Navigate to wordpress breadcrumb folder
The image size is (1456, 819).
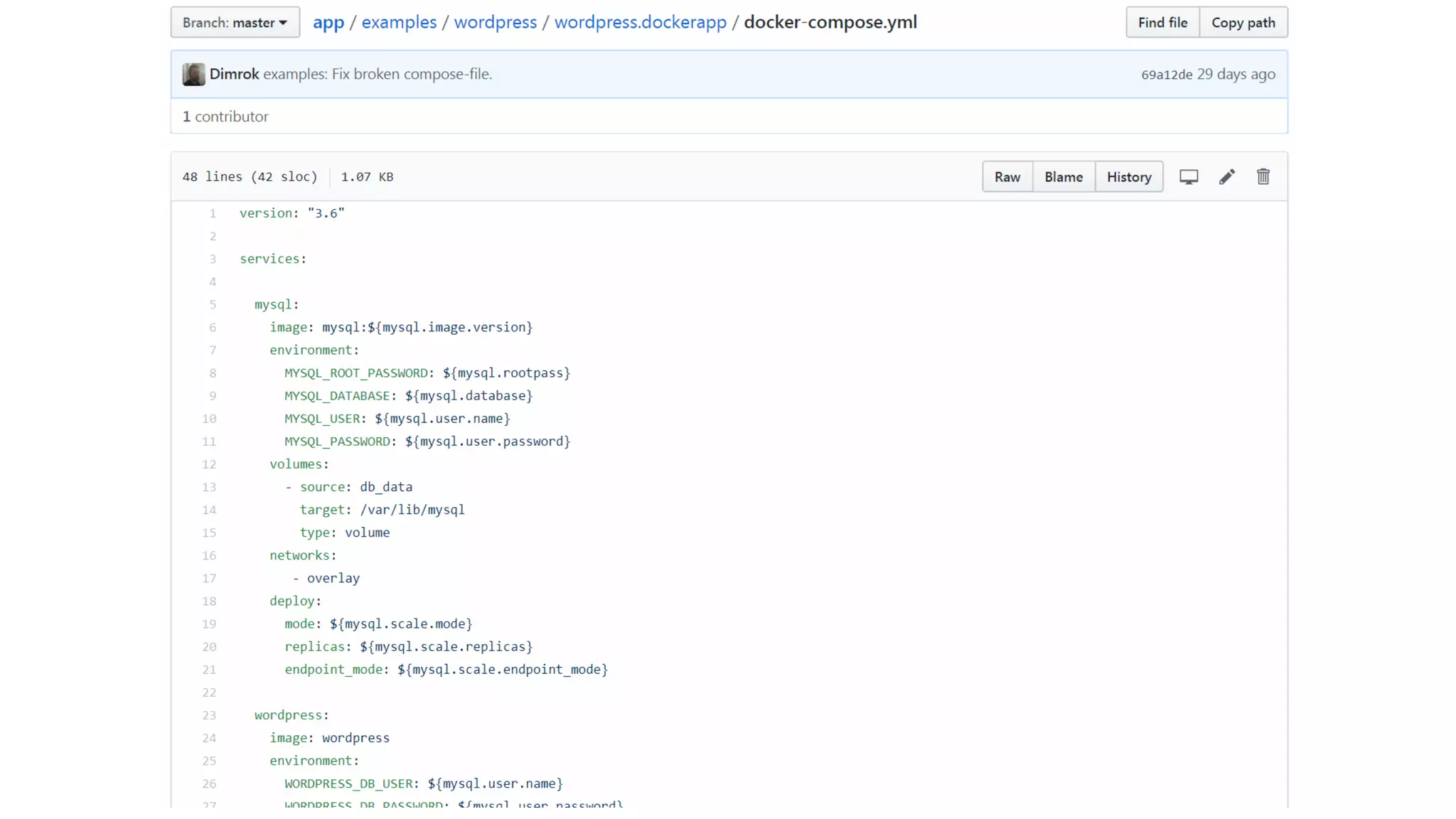495,22
